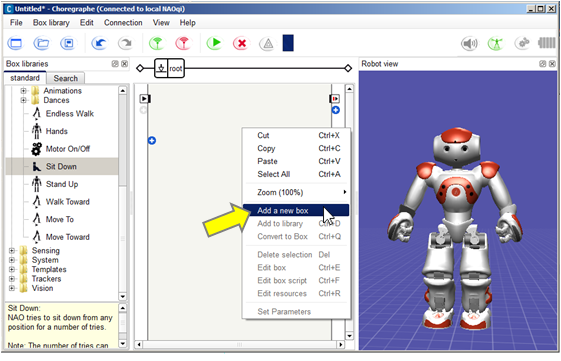Click the blue plus icon under the output port
This screenshot has width=561, height=361.
[x=336, y=110]
